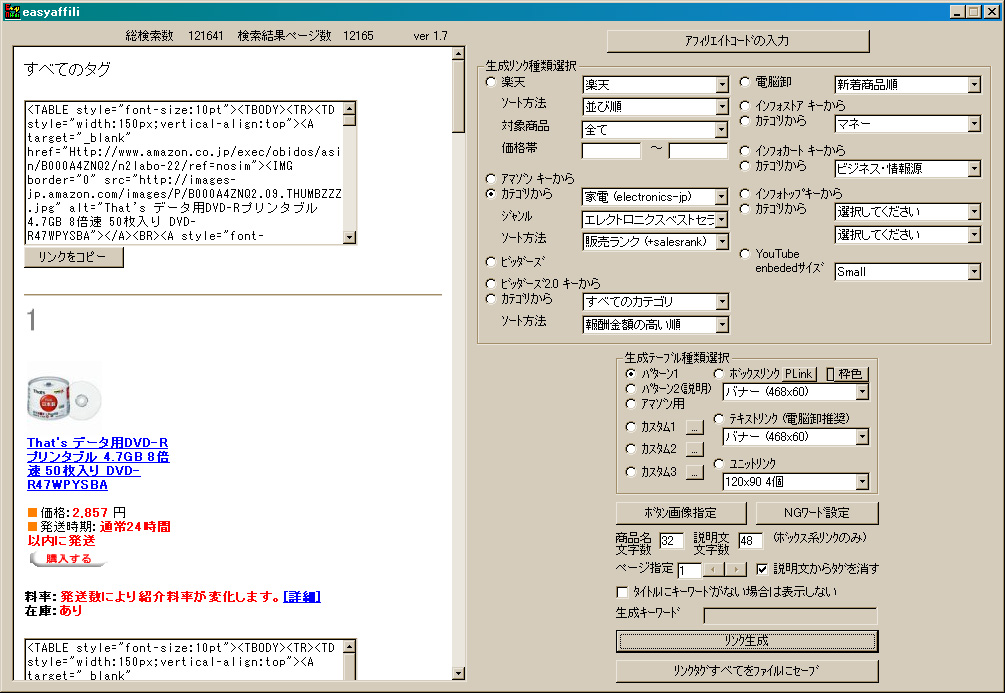Expand the 新着商品順 dropdown
The width and height of the screenshot is (1005, 693).
(x=908, y=85)
